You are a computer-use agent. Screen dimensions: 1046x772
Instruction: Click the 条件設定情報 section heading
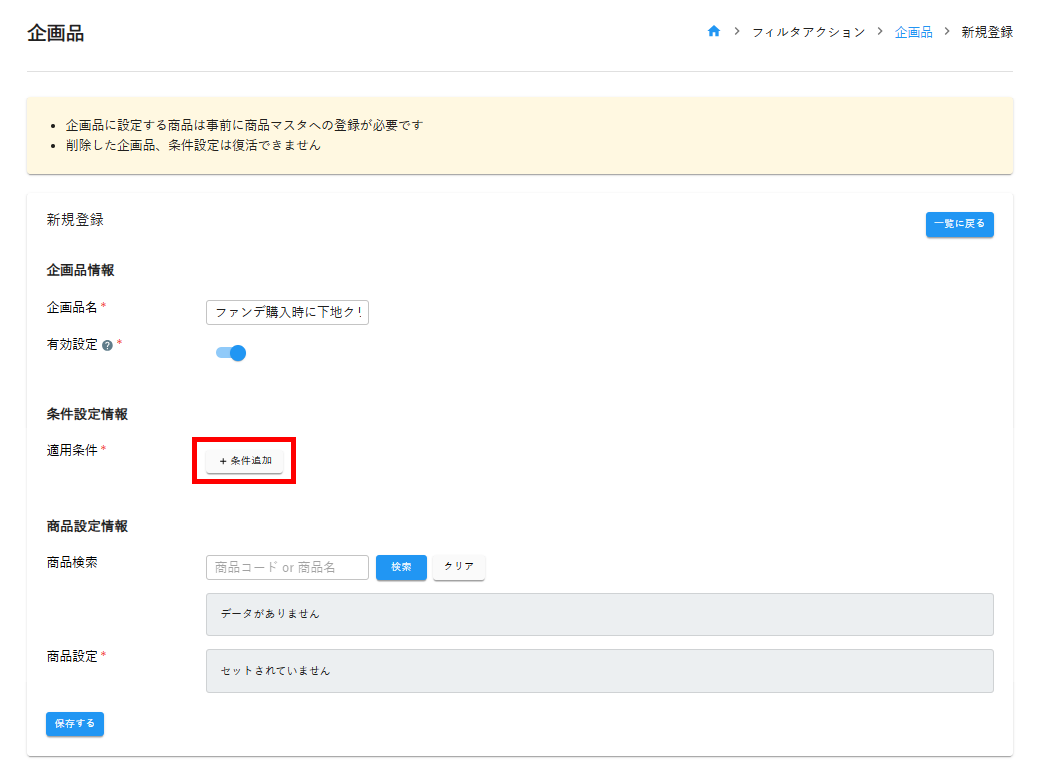tap(87, 414)
